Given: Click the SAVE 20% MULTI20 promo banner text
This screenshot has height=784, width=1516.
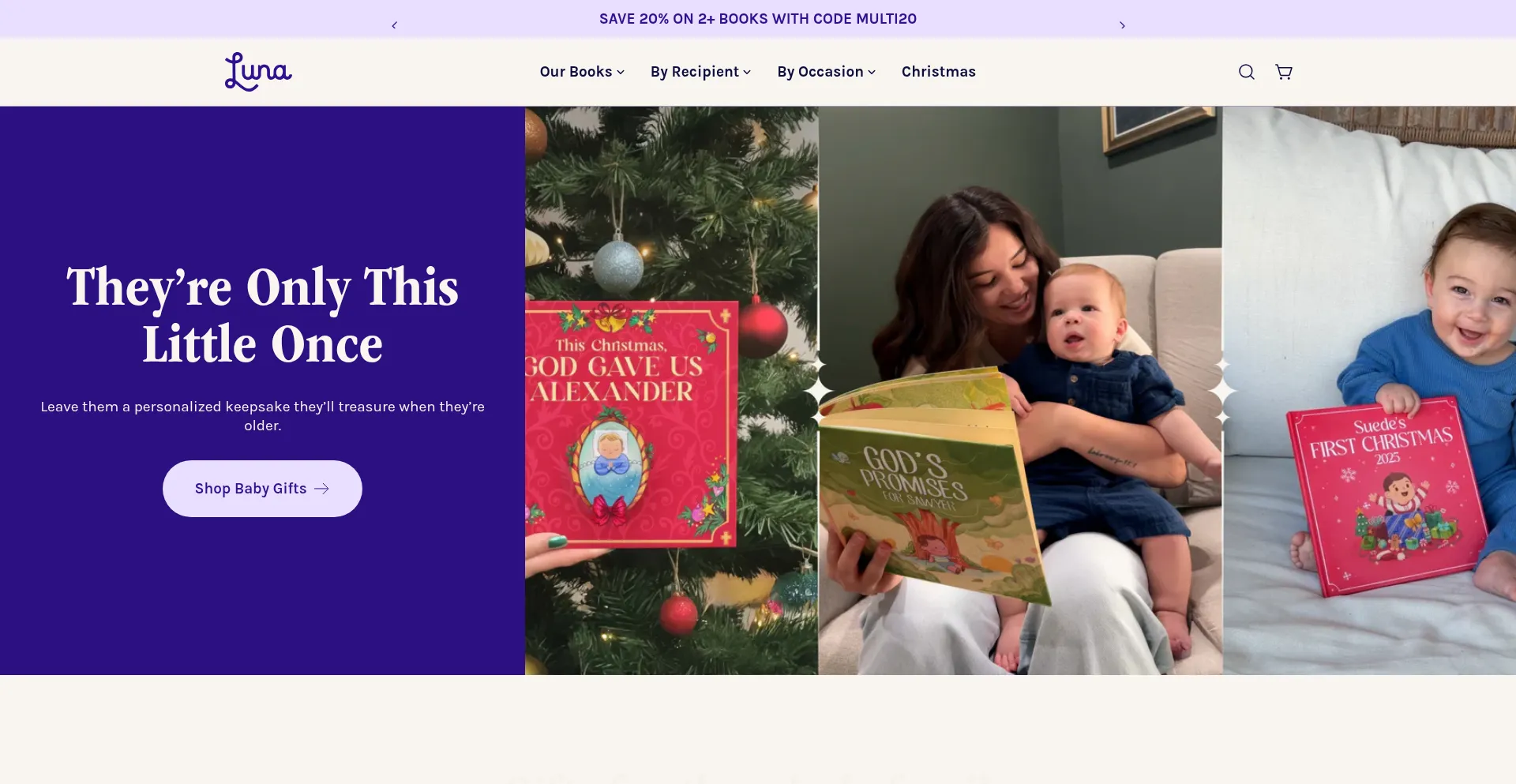Looking at the screenshot, I should (758, 19).
